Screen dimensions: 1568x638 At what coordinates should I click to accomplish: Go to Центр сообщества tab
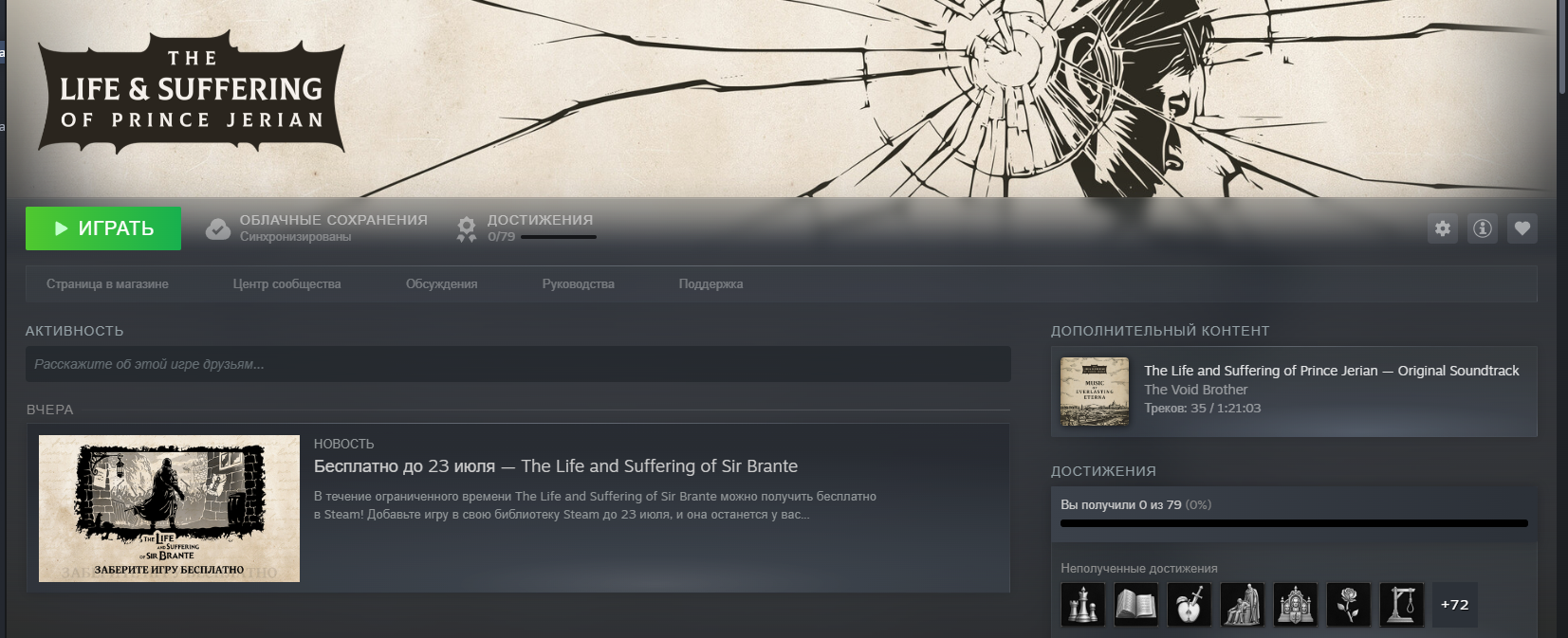click(286, 284)
